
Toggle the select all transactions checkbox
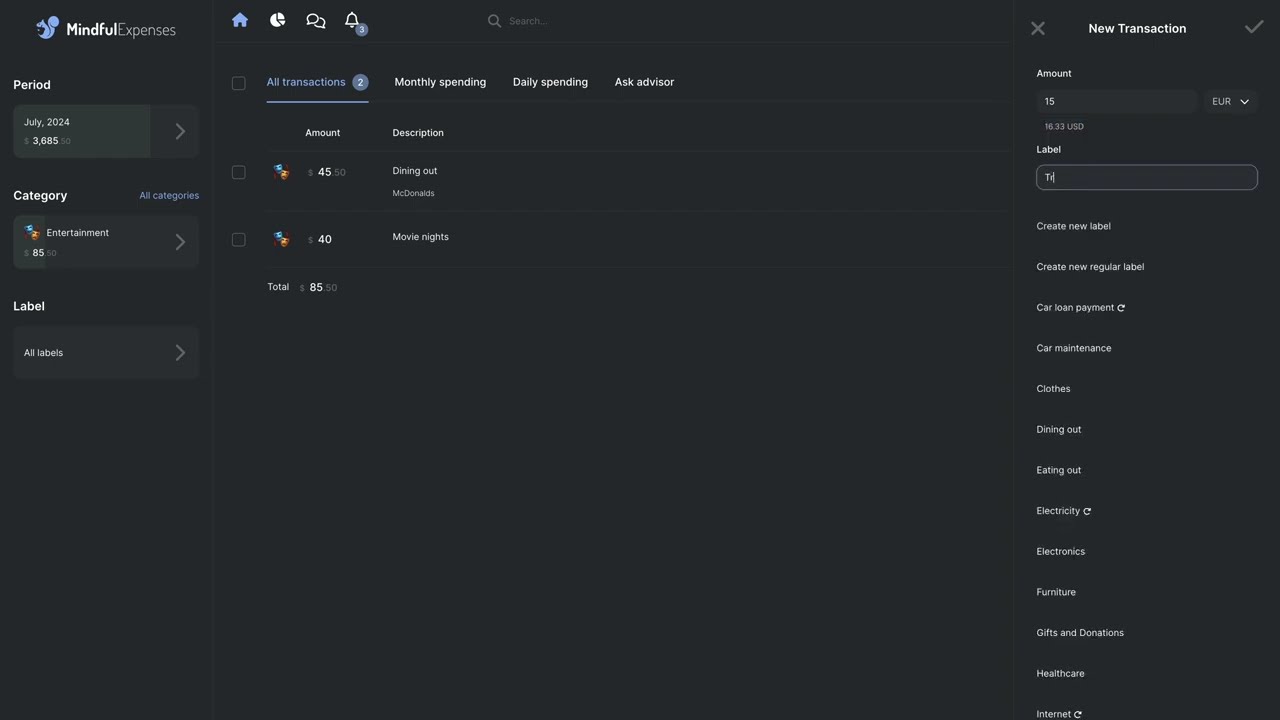pos(238,83)
